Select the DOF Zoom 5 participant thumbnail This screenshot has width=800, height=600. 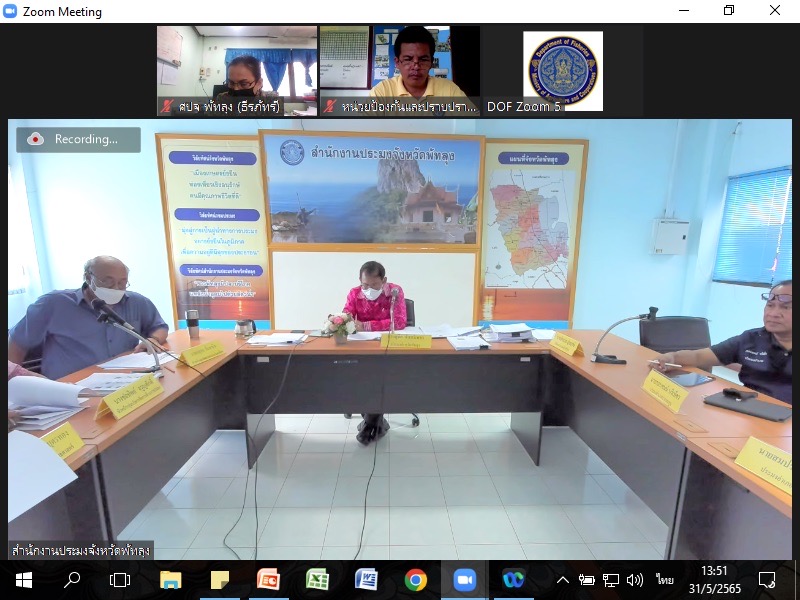click(x=563, y=71)
